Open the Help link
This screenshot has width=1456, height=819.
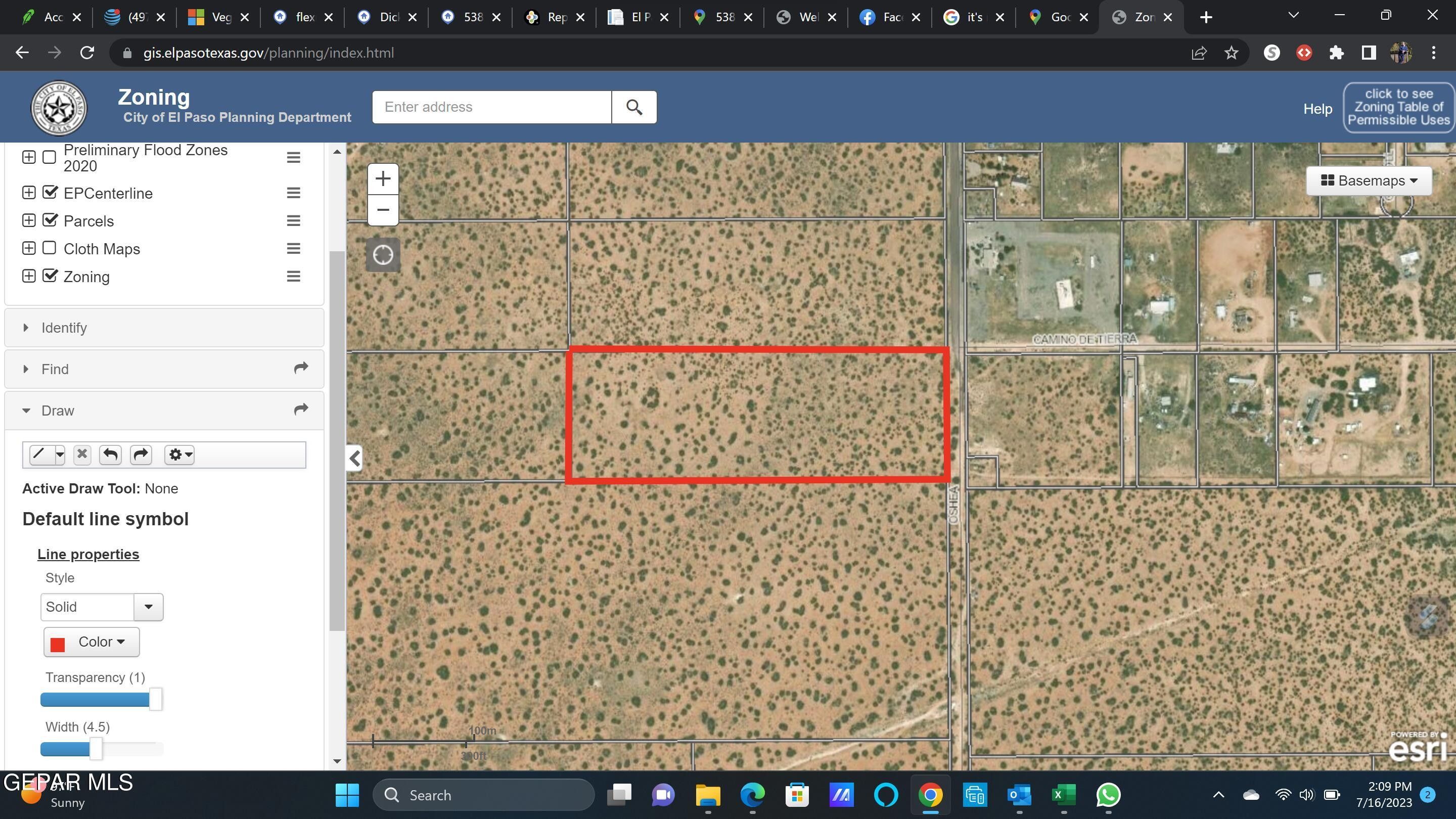(1317, 109)
